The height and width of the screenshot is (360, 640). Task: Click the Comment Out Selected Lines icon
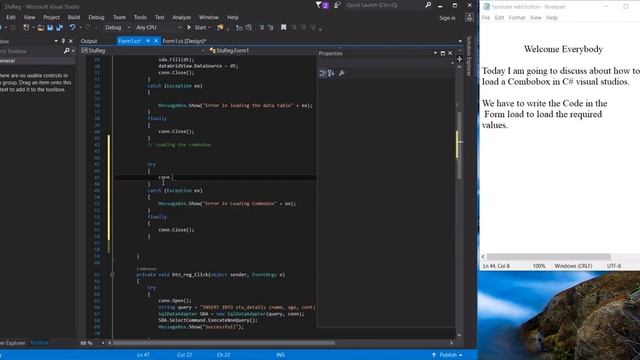point(261,27)
